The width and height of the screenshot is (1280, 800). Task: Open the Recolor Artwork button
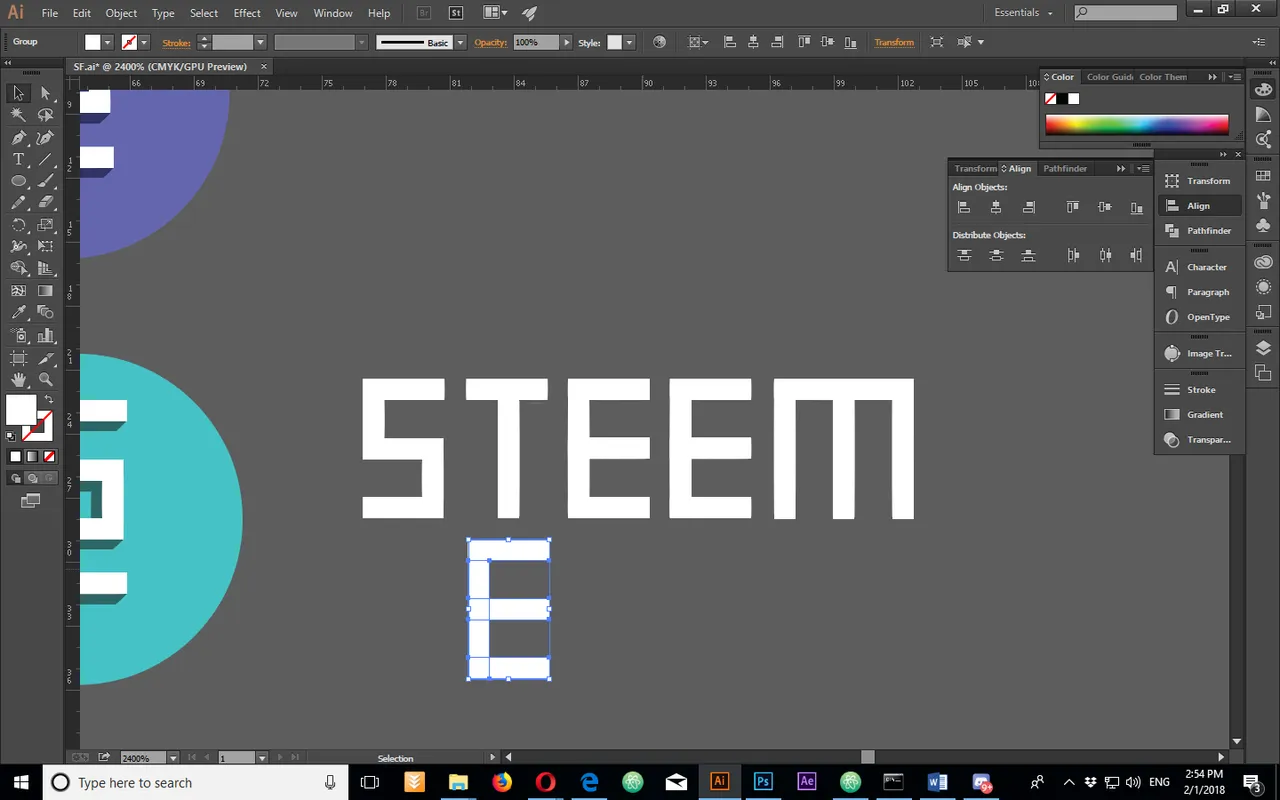coord(659,42)
